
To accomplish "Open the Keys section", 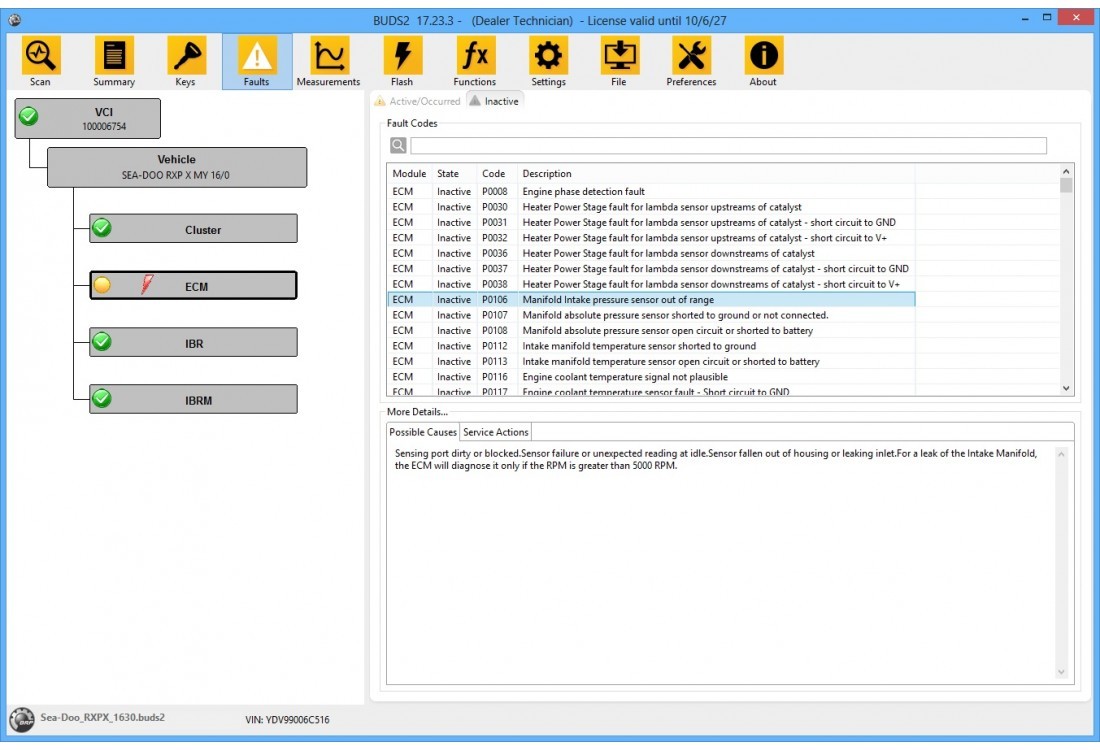I will (185, 56).
